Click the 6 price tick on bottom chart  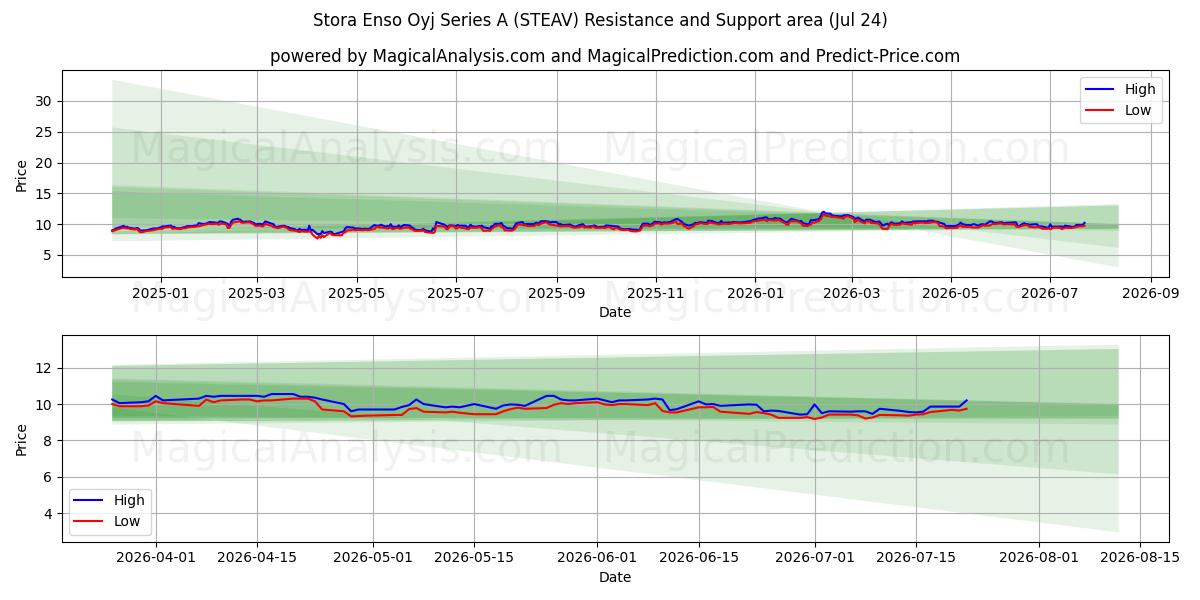click(x=50, y=478)
